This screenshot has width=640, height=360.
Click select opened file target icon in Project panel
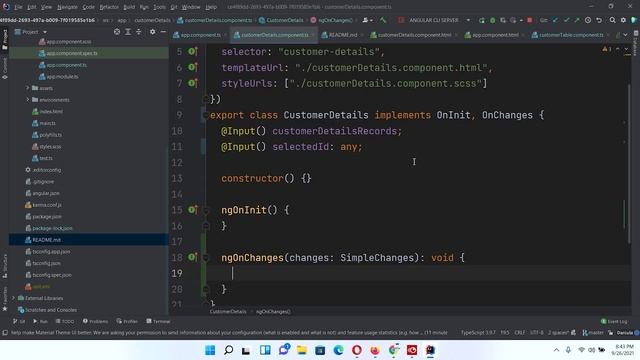point(117,32)
